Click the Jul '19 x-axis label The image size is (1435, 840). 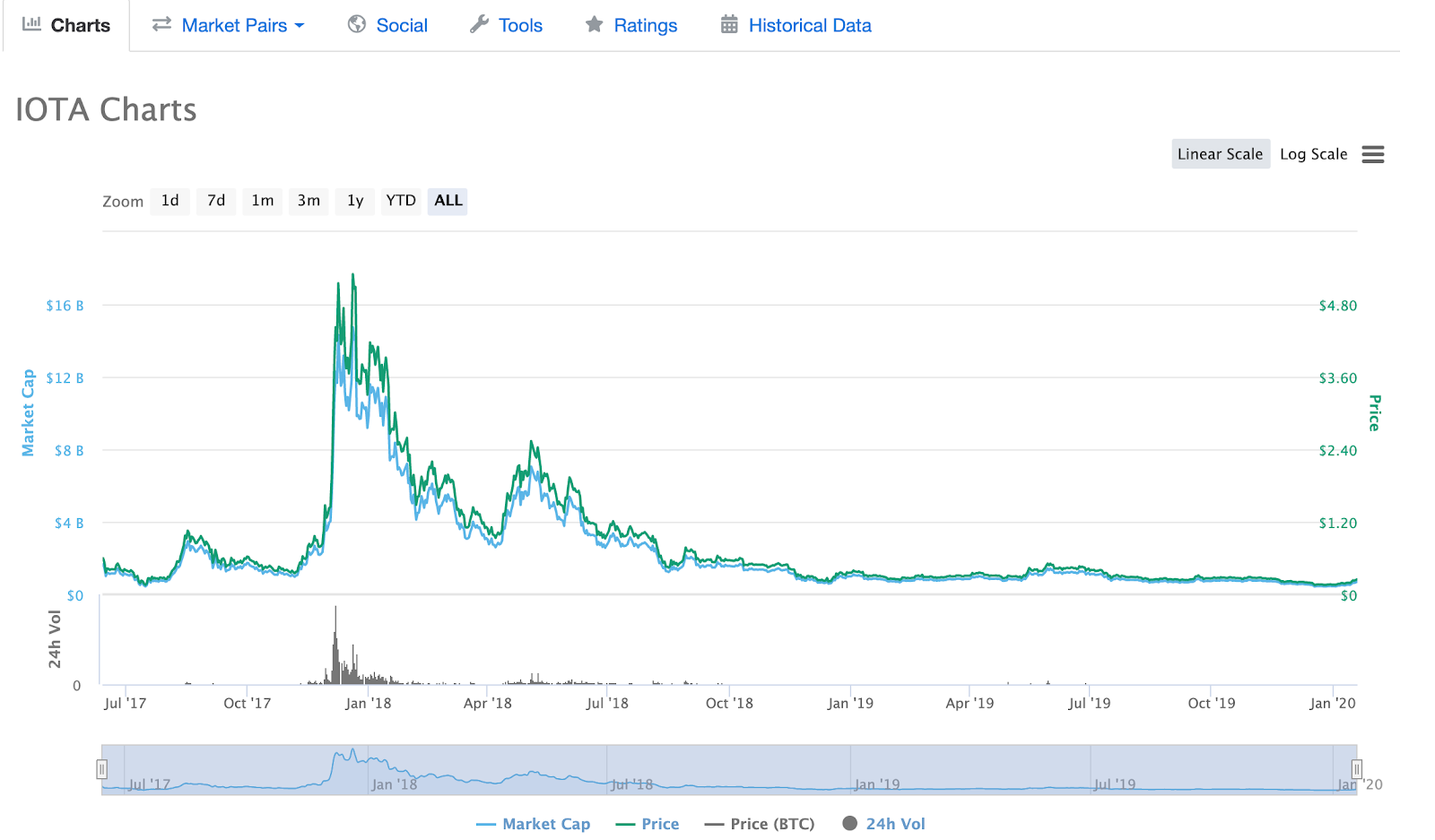coord(1089,704)
